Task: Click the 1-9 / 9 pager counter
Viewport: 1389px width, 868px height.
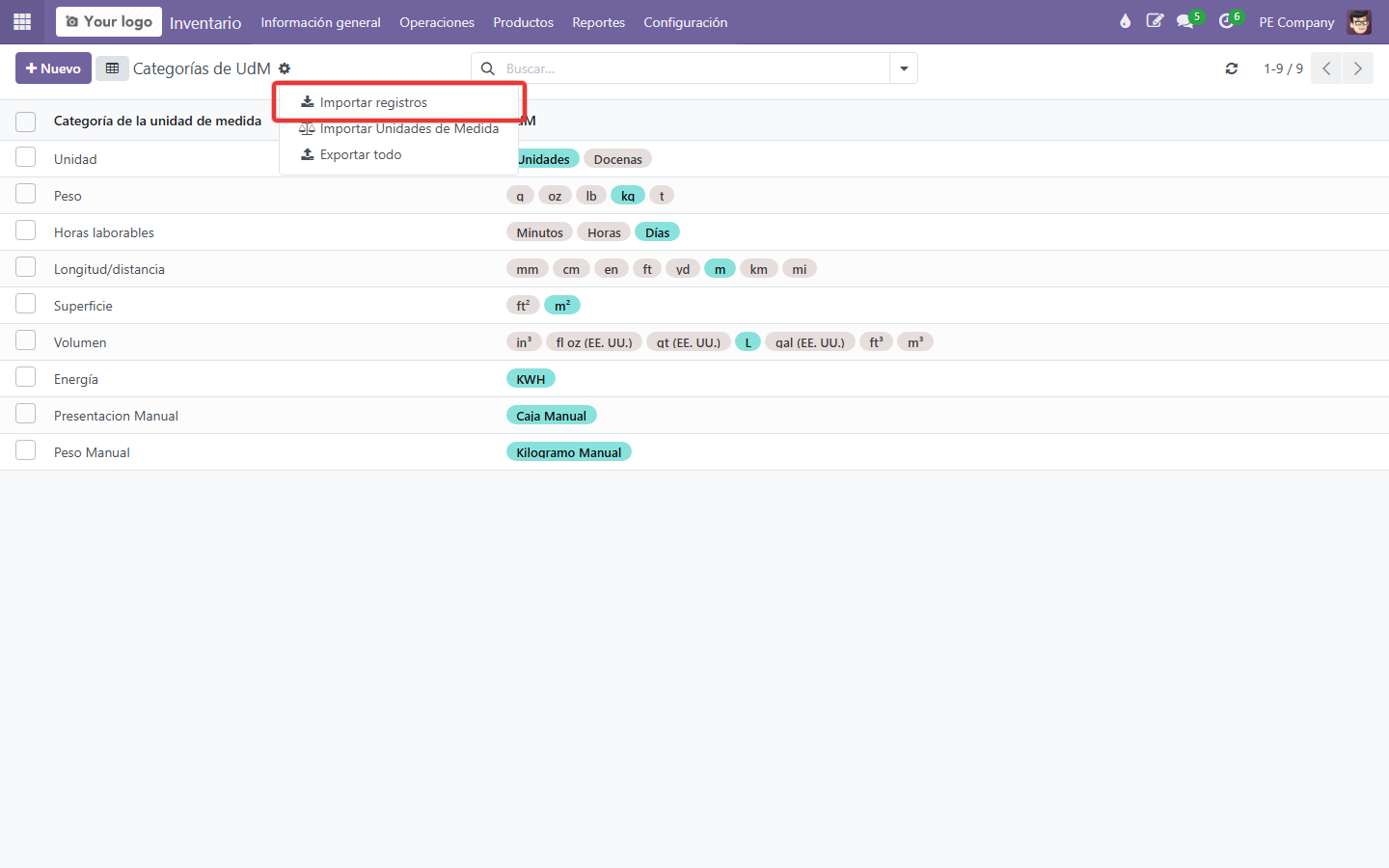Action: (1283, 68)
